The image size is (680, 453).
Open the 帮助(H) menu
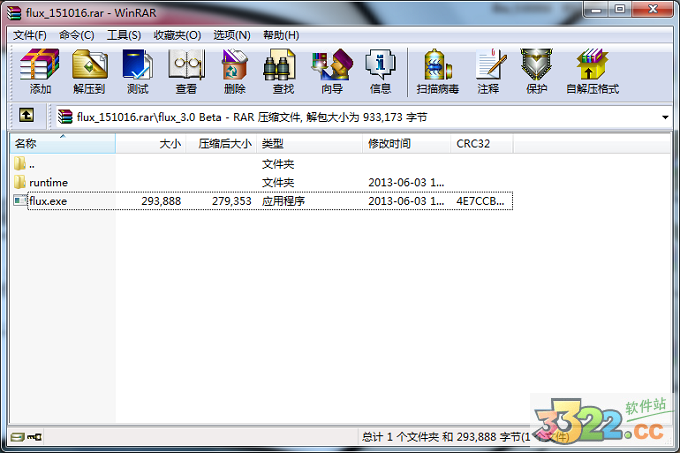click(281, 35)
